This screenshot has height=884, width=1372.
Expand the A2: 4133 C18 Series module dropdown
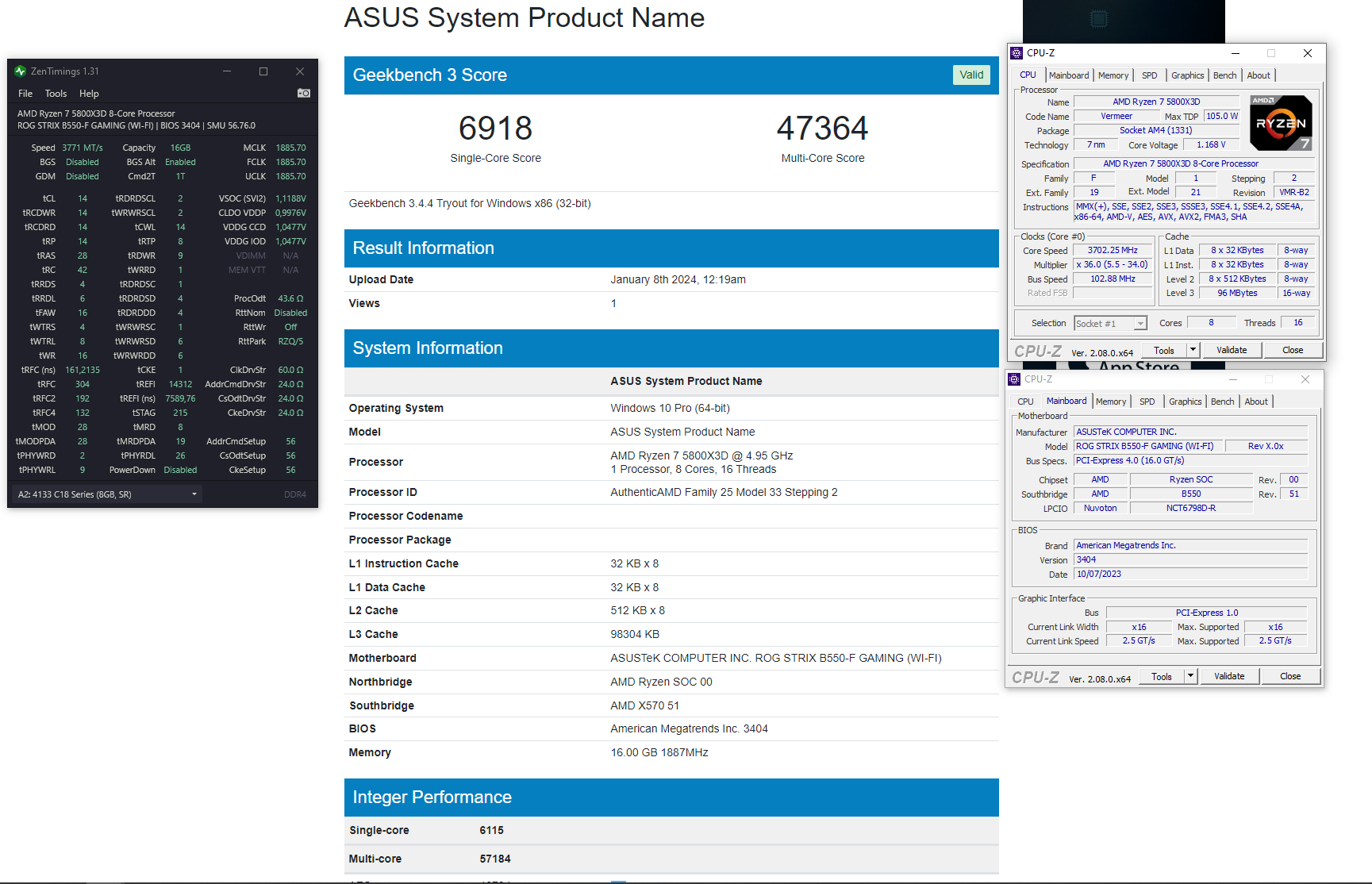tap(107, 494)
